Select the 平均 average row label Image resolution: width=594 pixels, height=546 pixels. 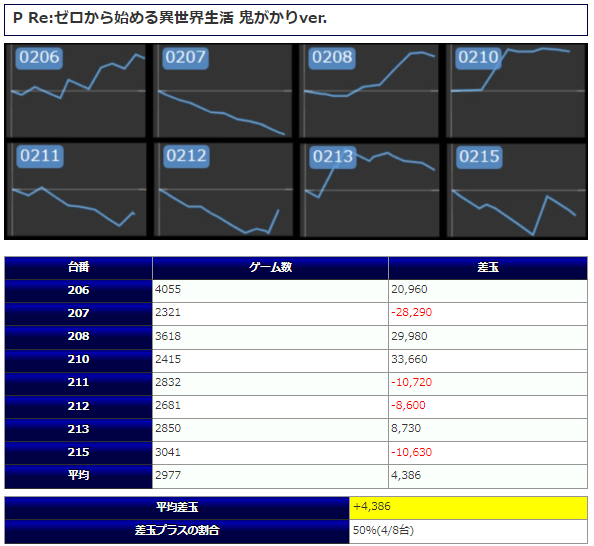78,476
